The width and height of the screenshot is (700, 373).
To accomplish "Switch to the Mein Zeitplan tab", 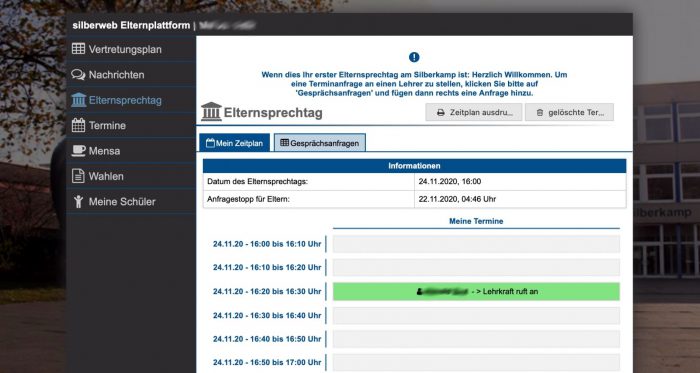I will [234, 143].
